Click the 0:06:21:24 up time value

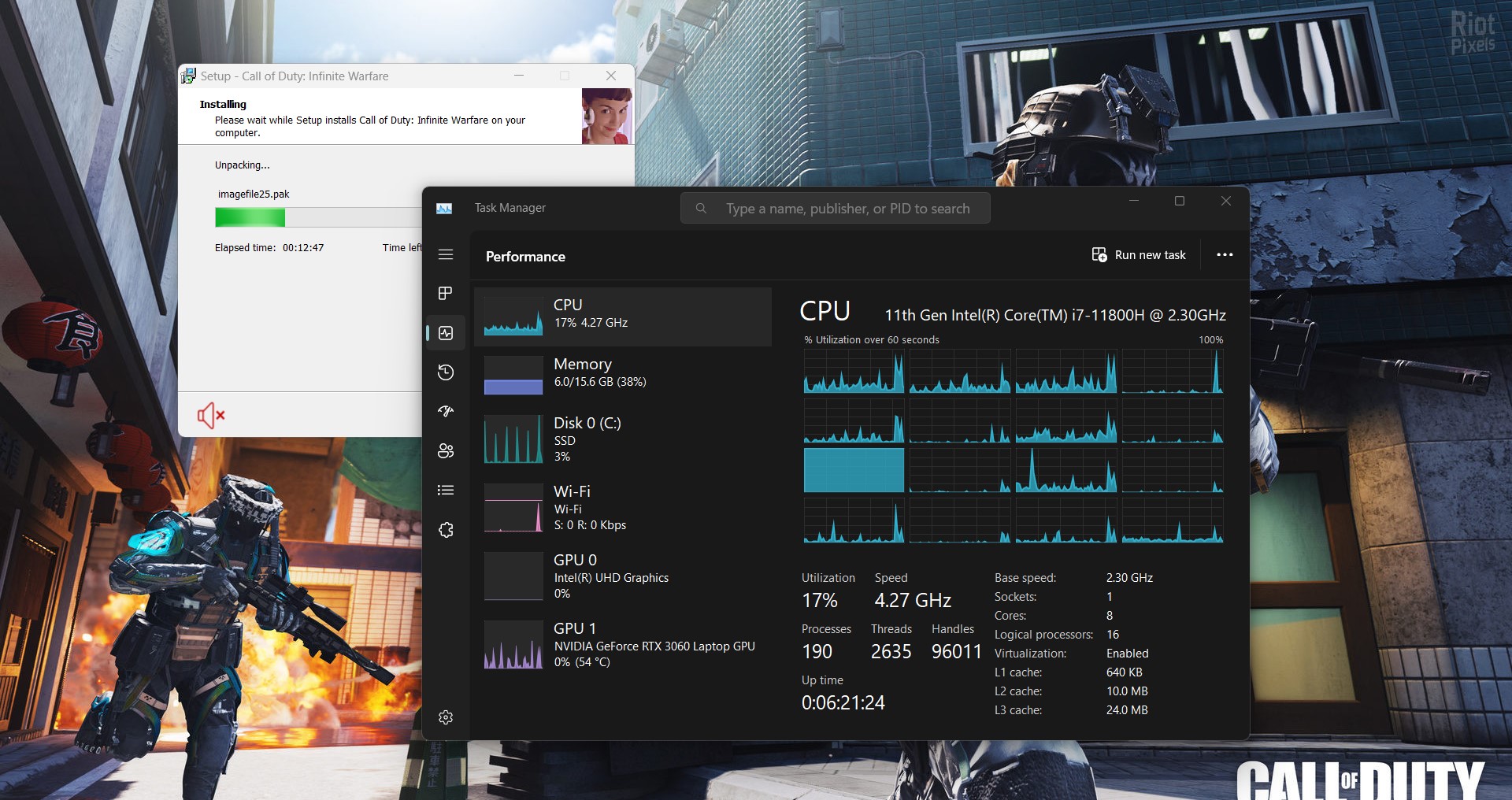click(843, 702)
